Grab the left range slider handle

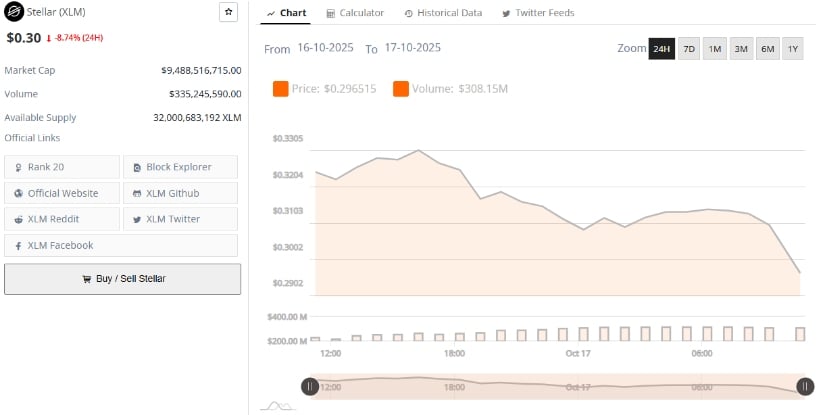pos(310,386)
